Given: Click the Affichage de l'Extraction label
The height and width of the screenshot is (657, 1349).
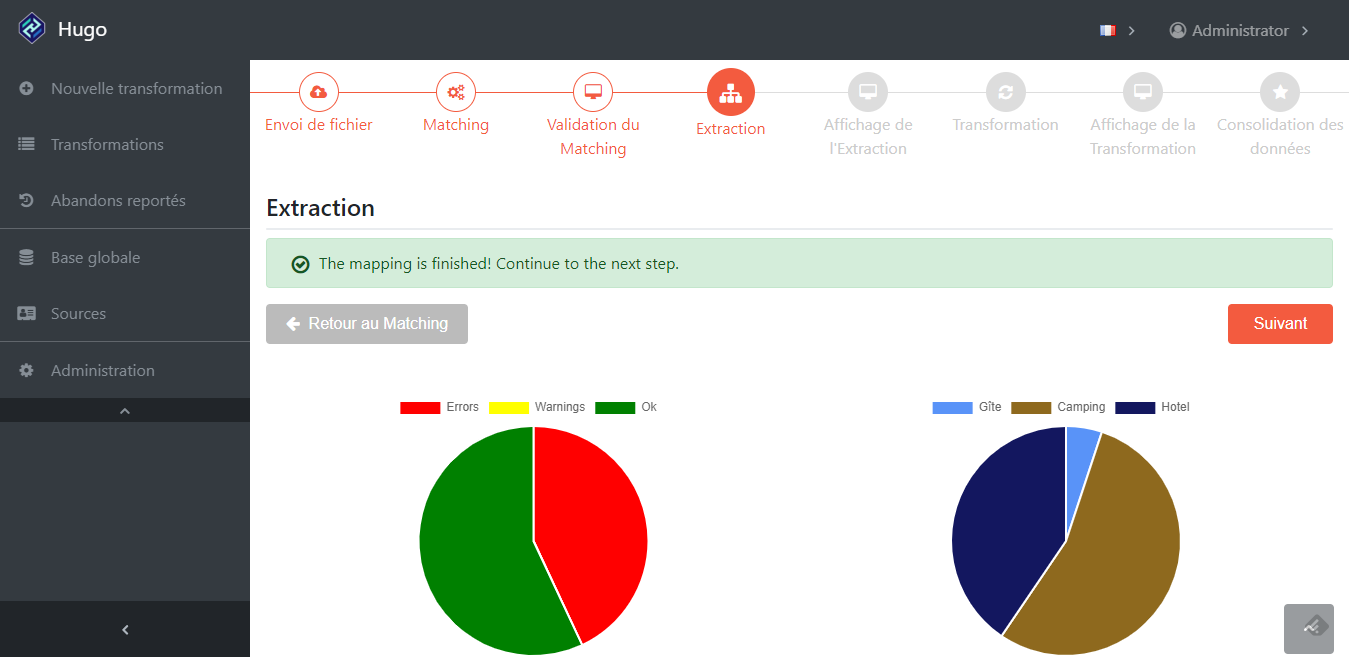Looking at the screenshot, I should 868,137.
